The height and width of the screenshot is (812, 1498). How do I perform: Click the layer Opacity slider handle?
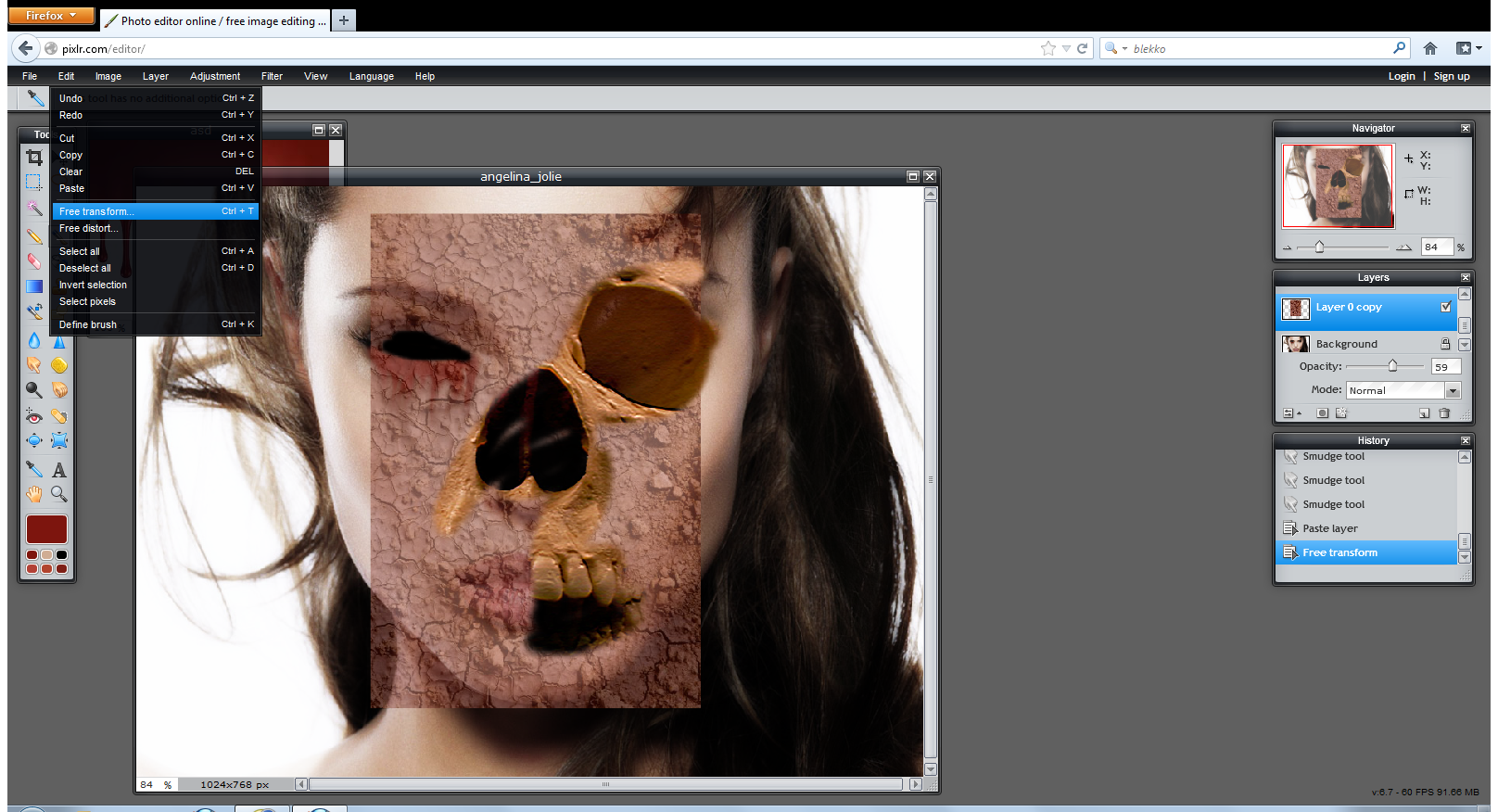pyautogui.click(x=1392, y=366)
